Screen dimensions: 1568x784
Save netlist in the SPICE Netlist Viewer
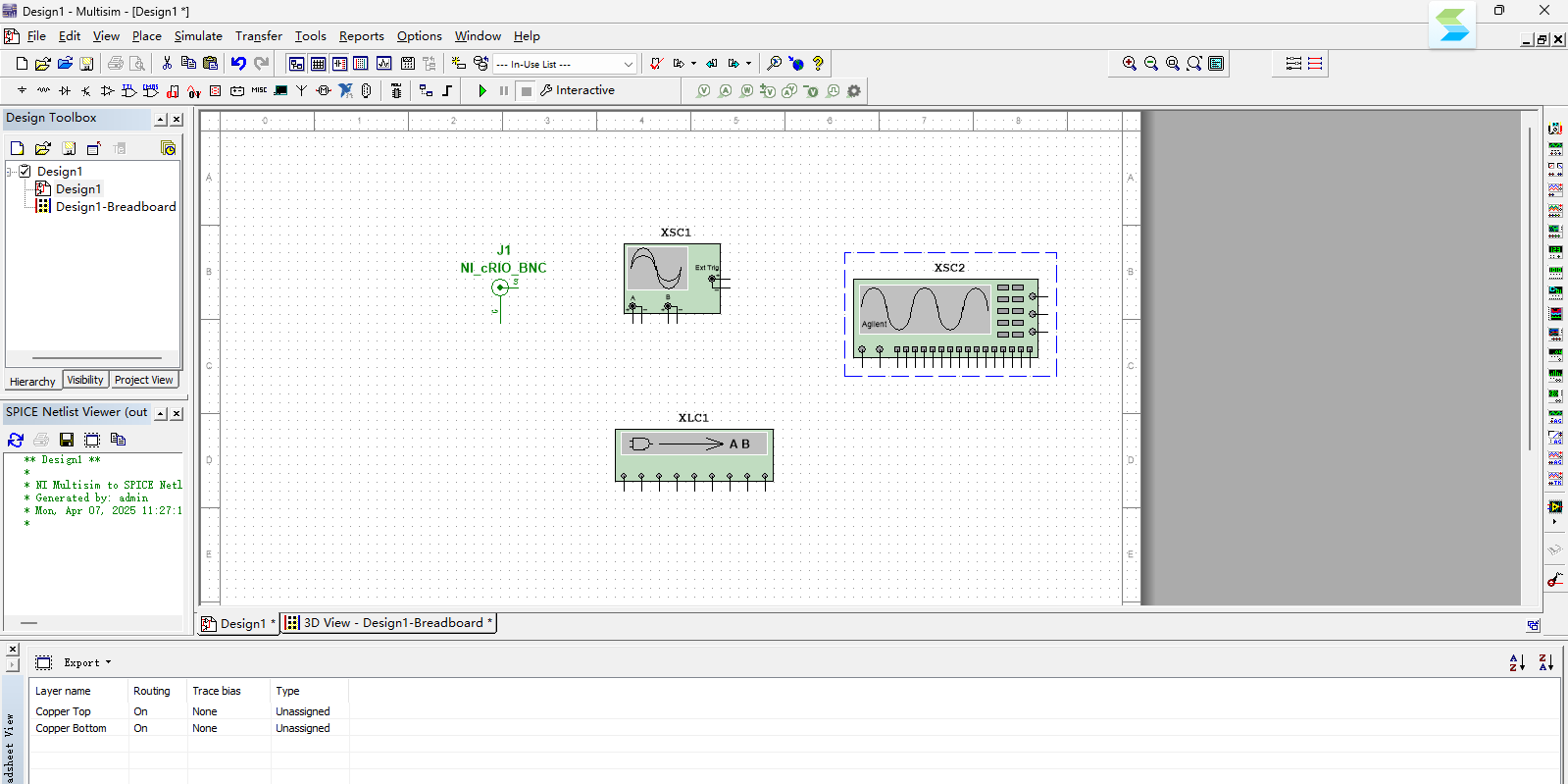67,440
